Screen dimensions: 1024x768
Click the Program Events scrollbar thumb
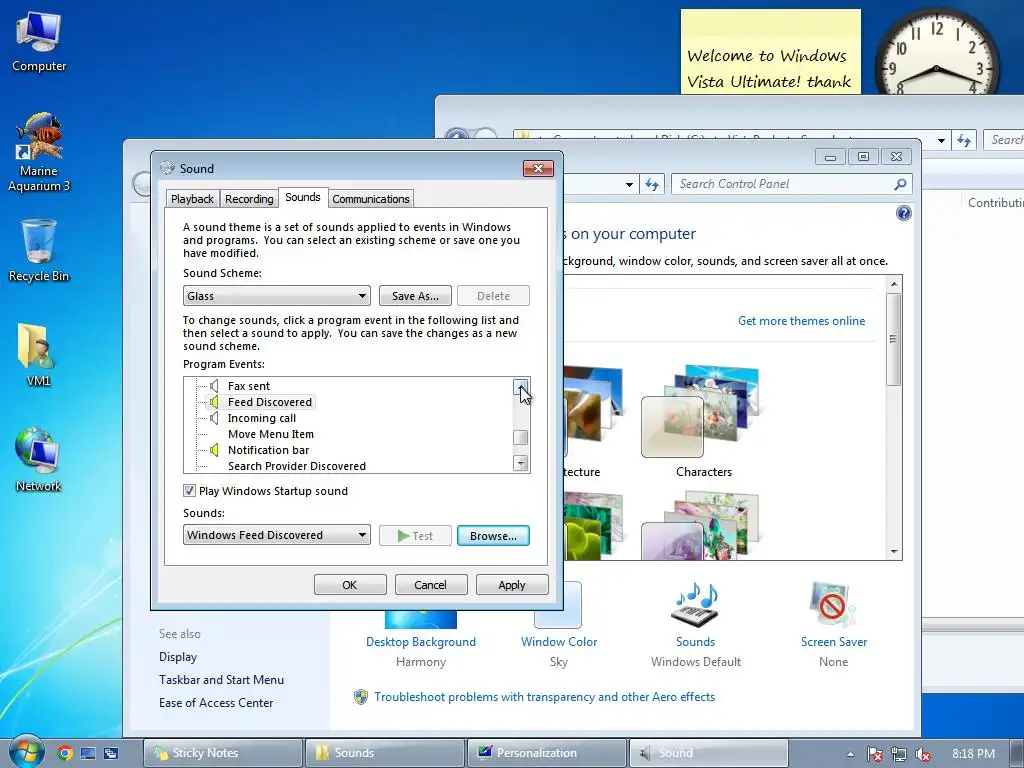(520, 438)
